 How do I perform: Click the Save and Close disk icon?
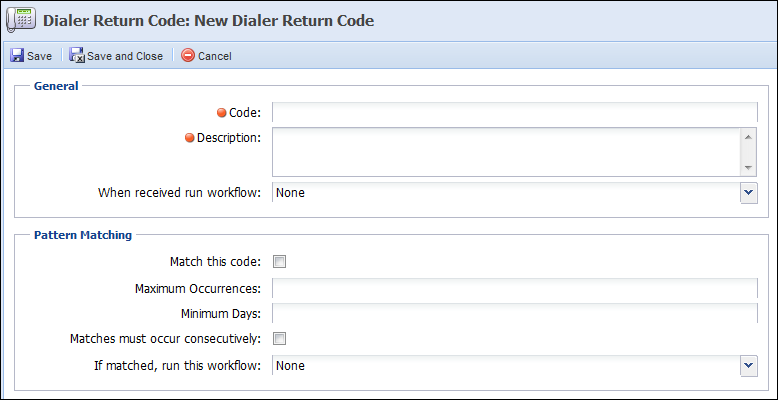tap(77, 55)
